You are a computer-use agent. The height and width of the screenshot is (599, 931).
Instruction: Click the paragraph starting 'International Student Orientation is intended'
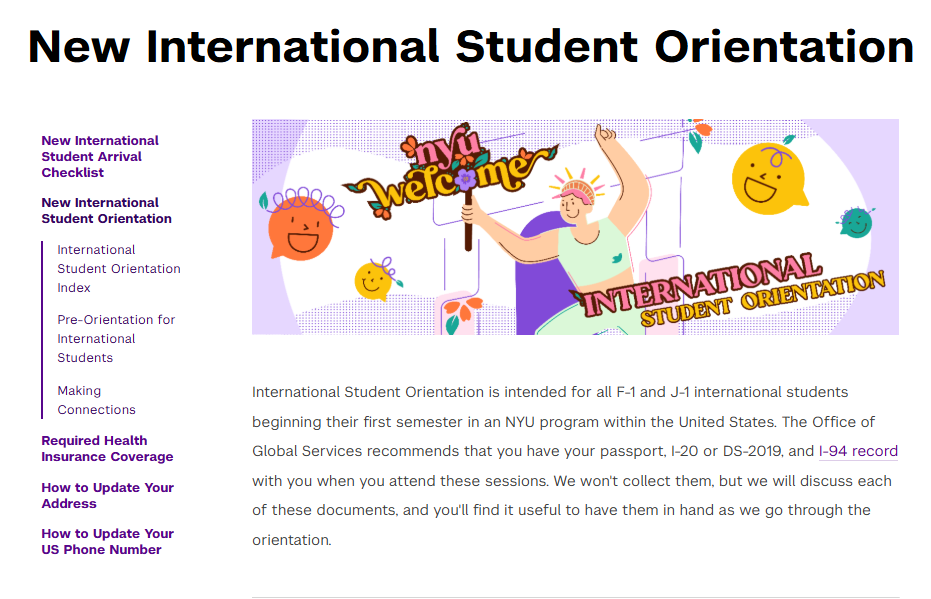[575, 466]
